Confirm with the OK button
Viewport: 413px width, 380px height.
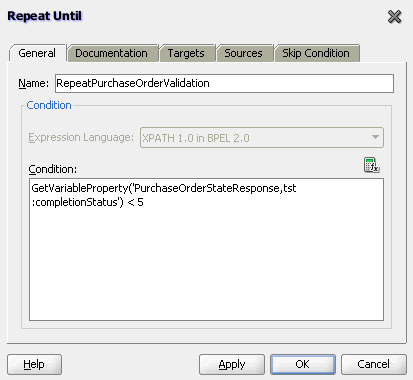pyautogui.click(x=303, y=364)
